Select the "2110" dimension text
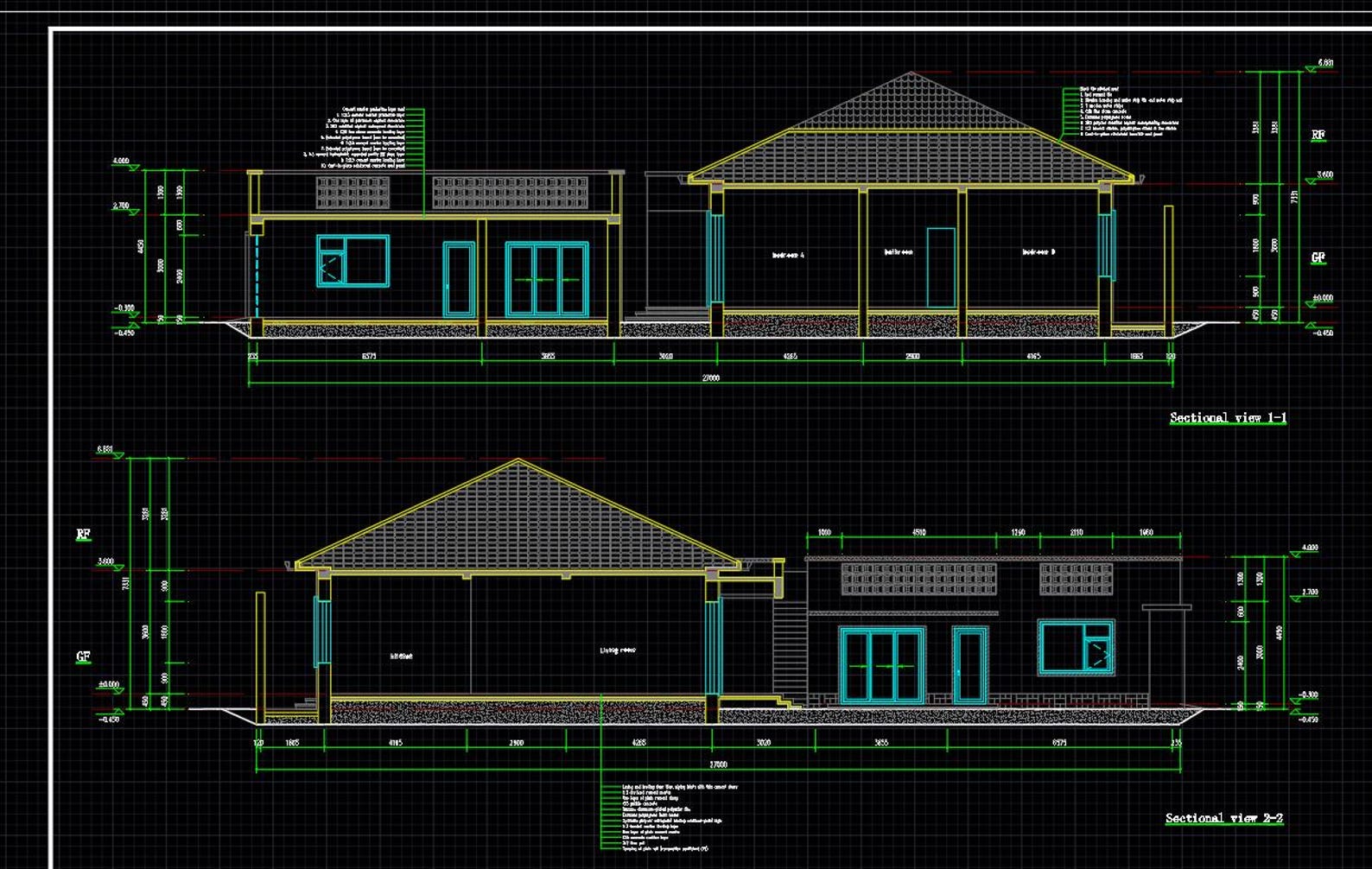Screen dimensions: 1372x869 pos(1076,532)
